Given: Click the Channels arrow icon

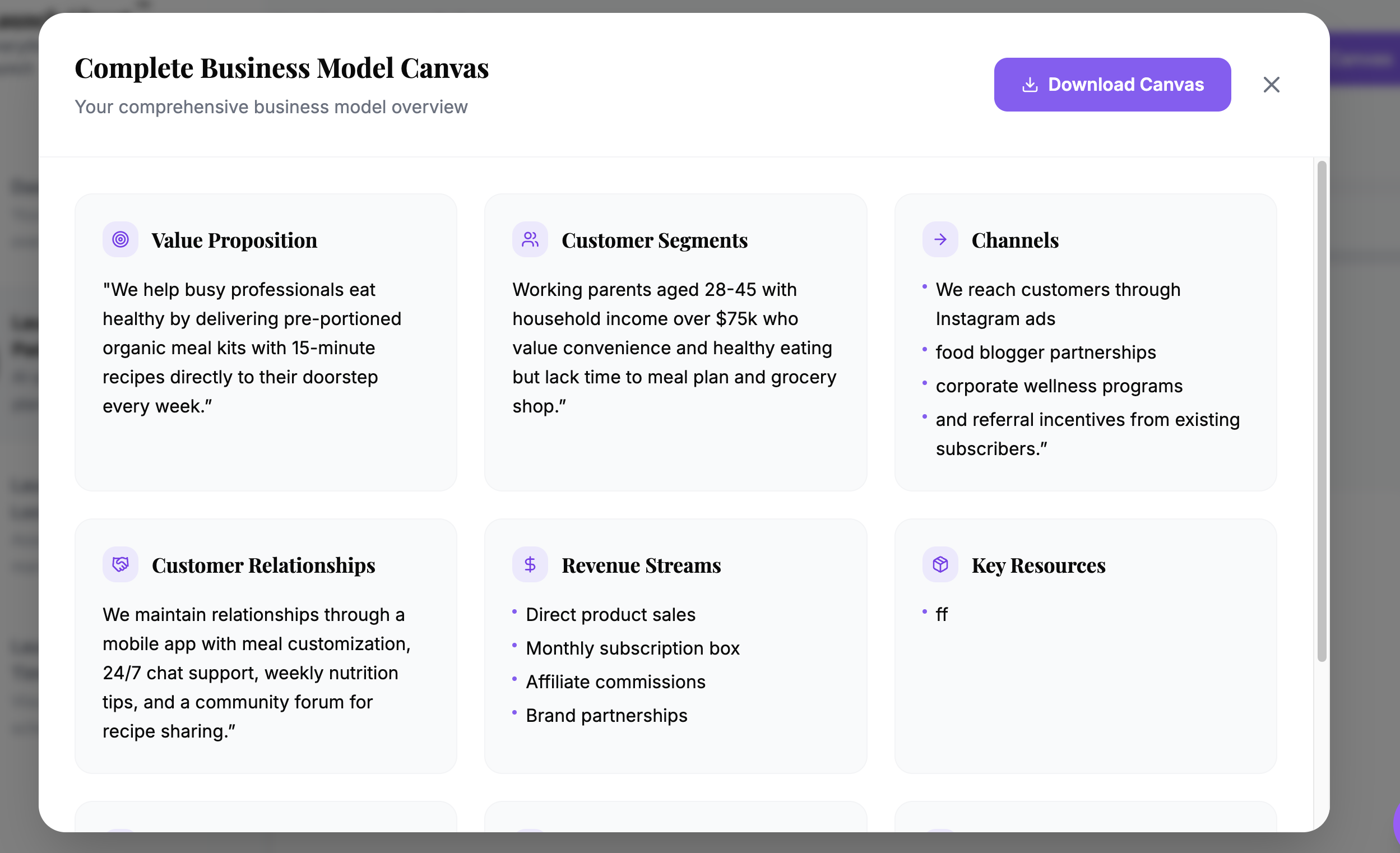Looking at the screenshot, I should coord(940,239).
